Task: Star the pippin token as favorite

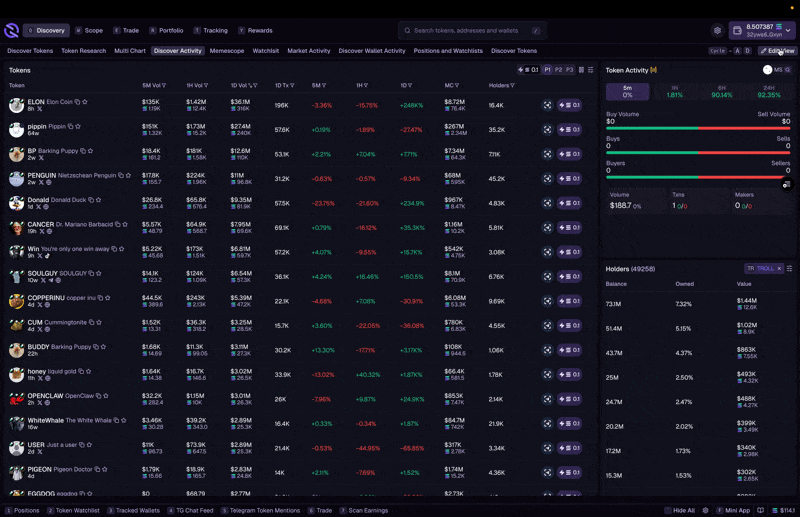Action: click(78, 127)
